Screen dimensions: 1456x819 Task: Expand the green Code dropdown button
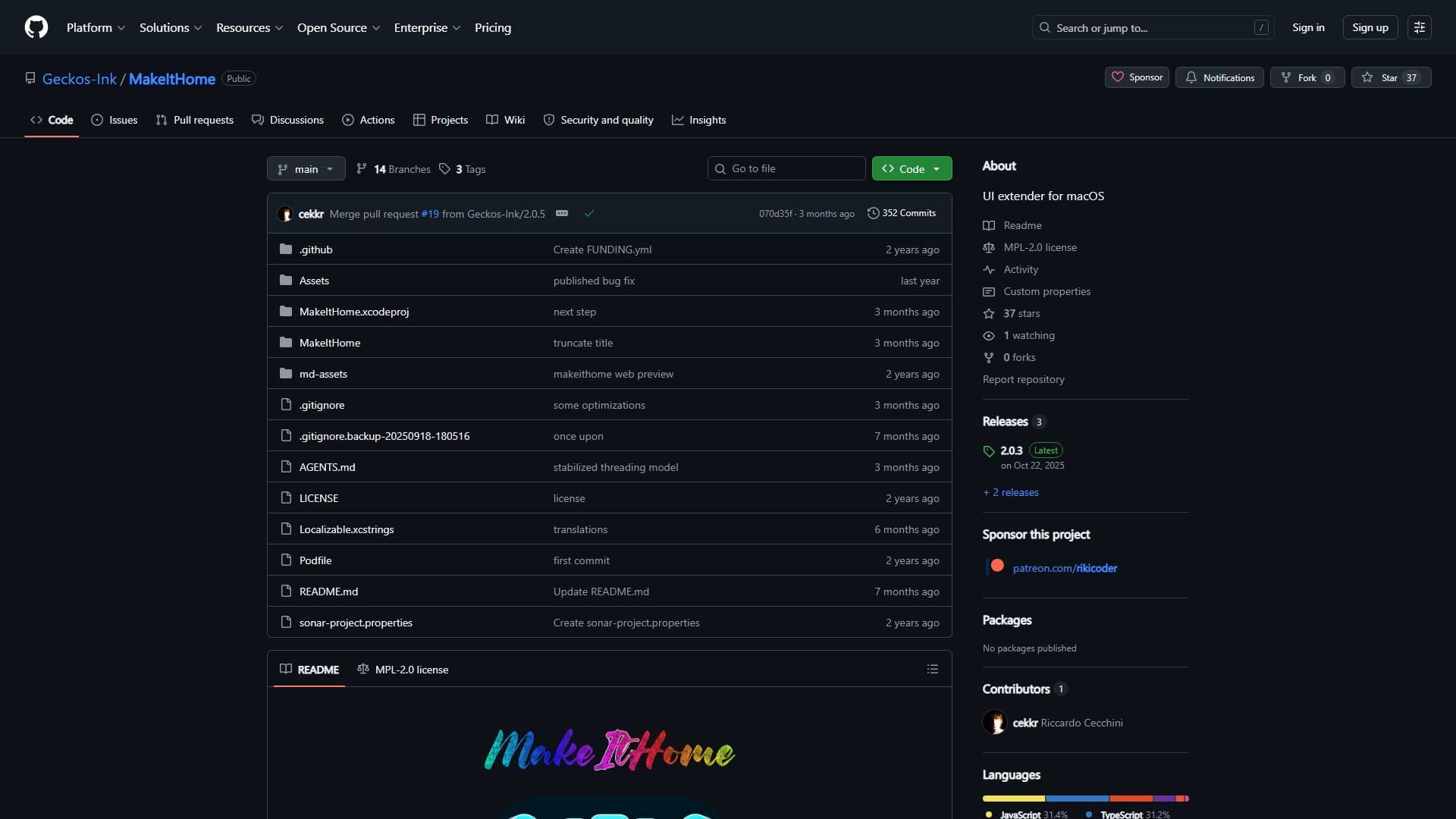click(x=912, y=168)
